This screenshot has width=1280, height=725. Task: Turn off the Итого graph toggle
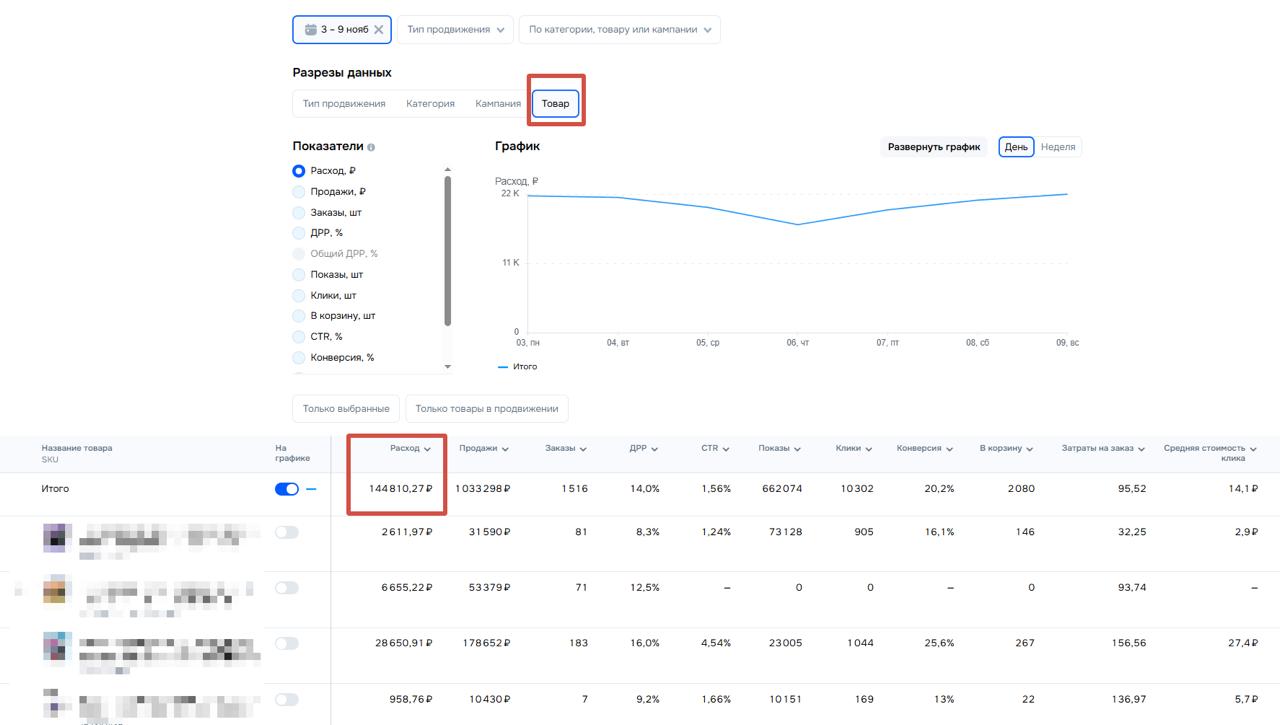(x=286, y=489)
